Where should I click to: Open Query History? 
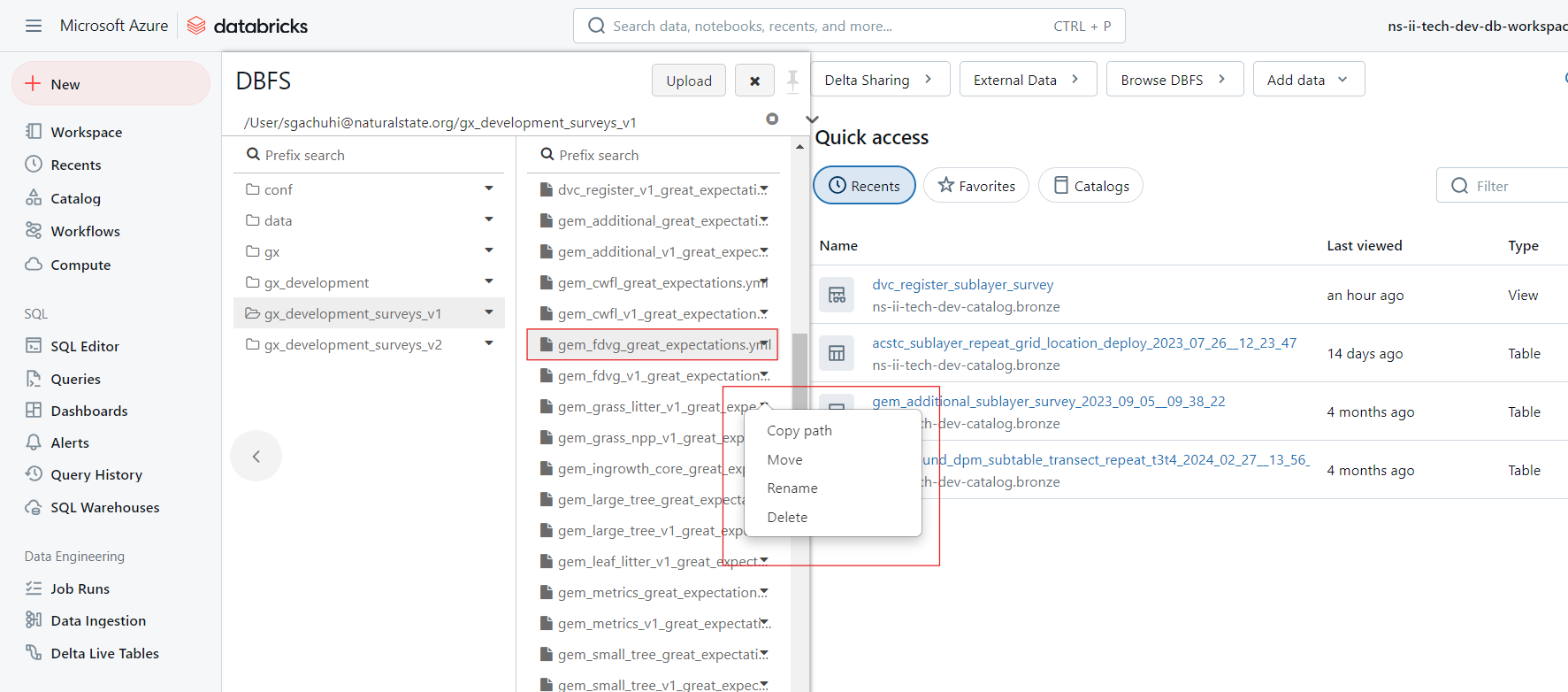point(96,474)
